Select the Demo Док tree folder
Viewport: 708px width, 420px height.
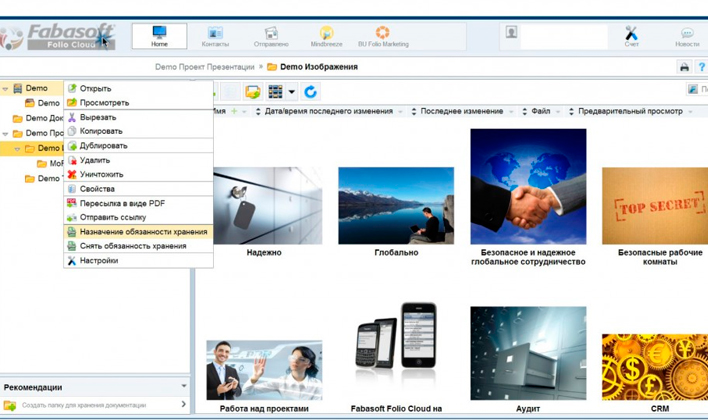click(x=38, y=118)
